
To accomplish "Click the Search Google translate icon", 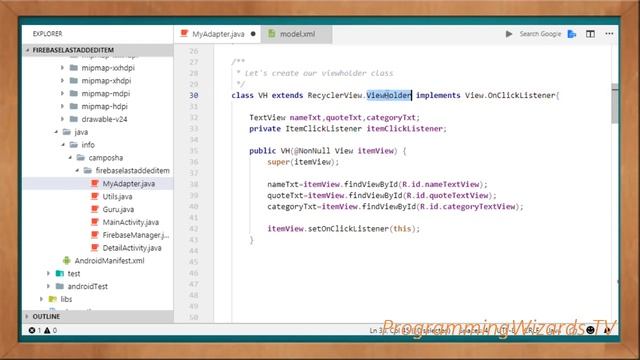I will [572, 34].
